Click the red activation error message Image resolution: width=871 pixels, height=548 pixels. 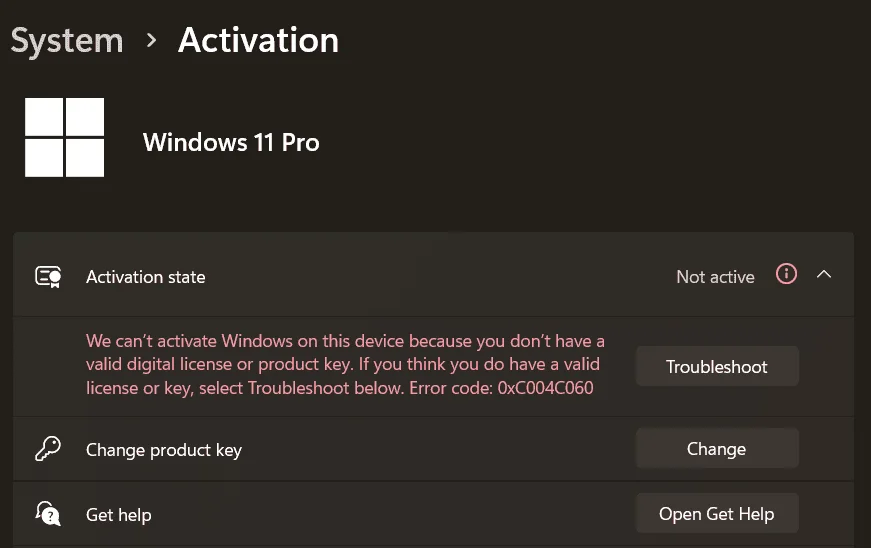[345, 364]
